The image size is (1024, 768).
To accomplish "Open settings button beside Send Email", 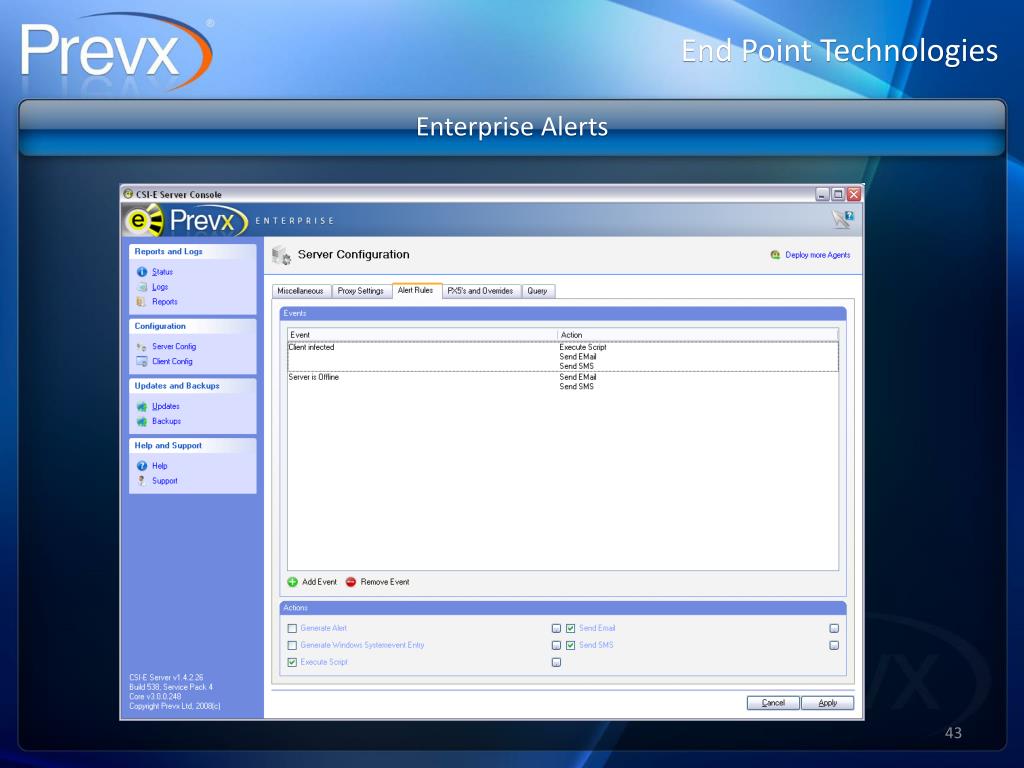I will (x=834, y=628).
